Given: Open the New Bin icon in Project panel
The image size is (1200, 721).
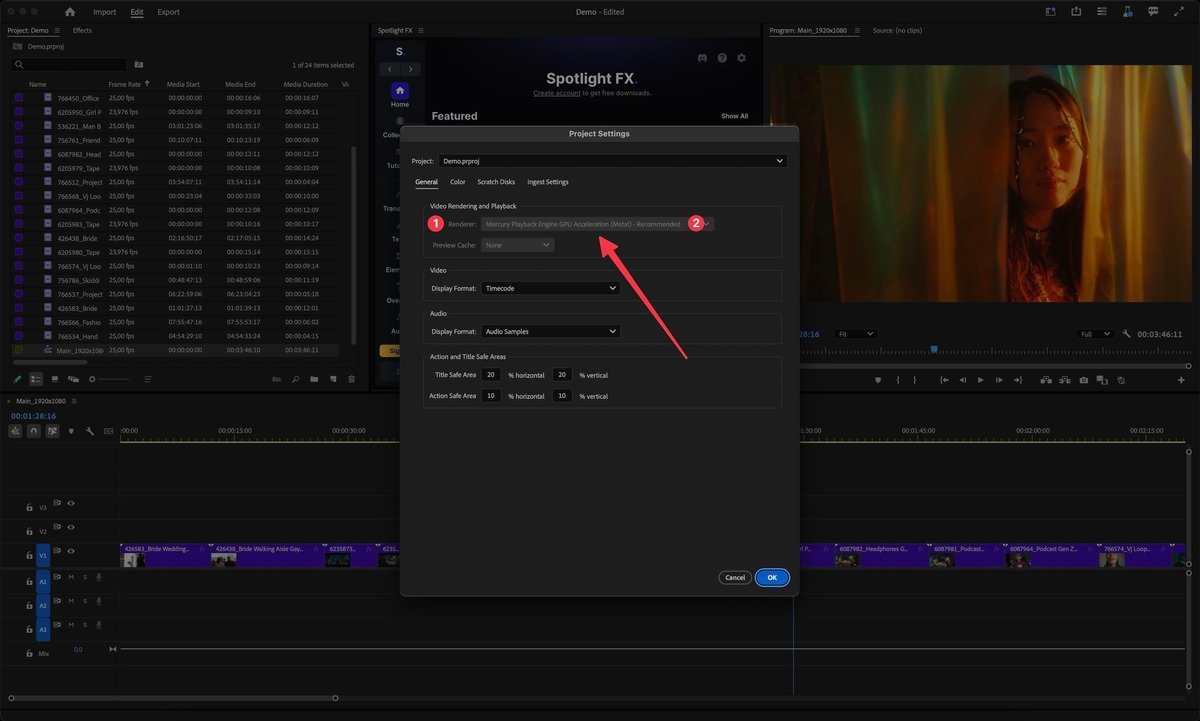Looking at the screenshot, I should 314,379.
